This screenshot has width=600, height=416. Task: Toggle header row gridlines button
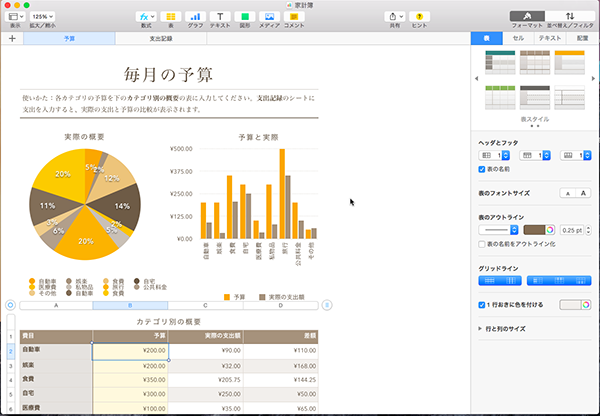tap(559, 281)
